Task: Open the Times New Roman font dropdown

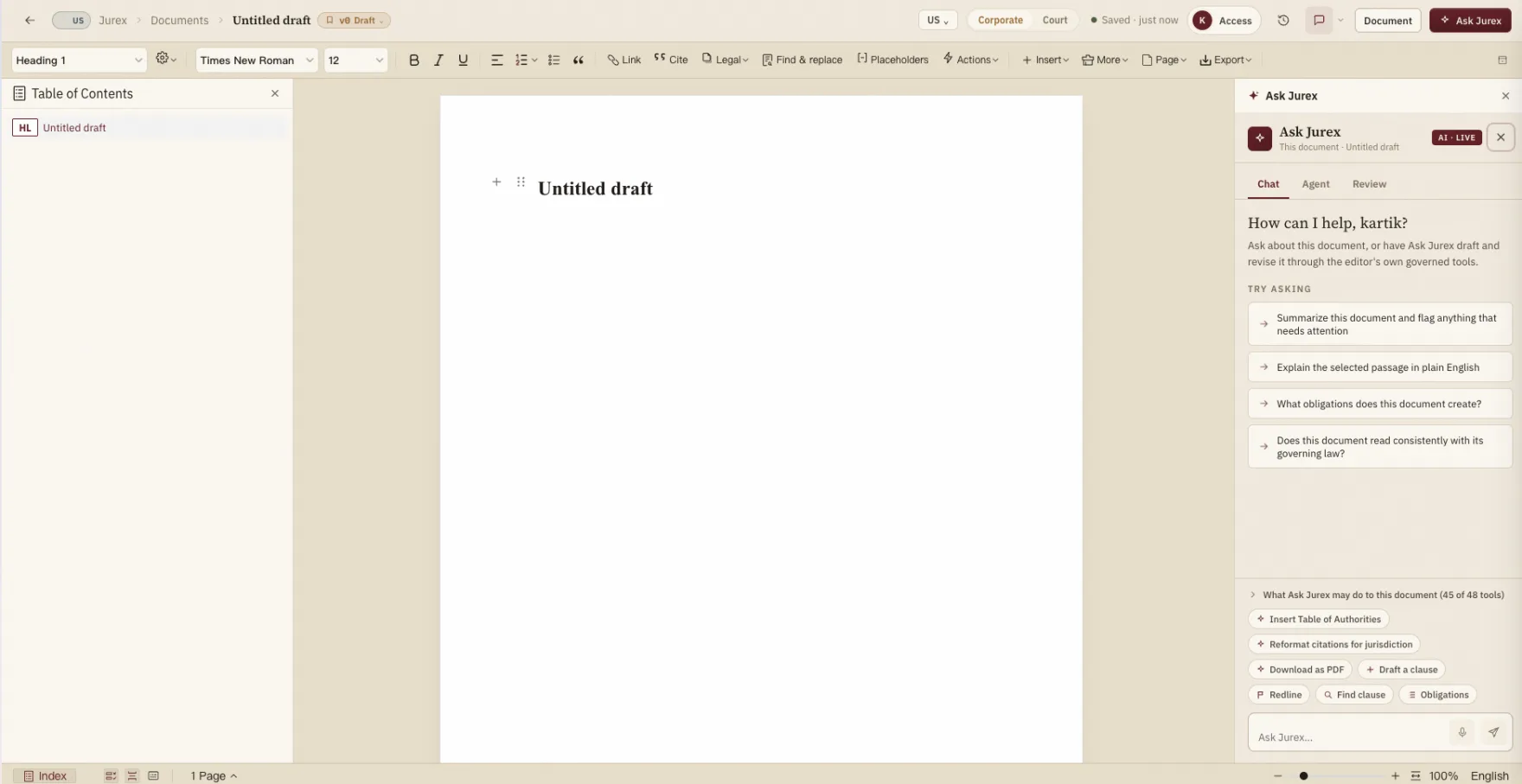Action: coord(257,60)
